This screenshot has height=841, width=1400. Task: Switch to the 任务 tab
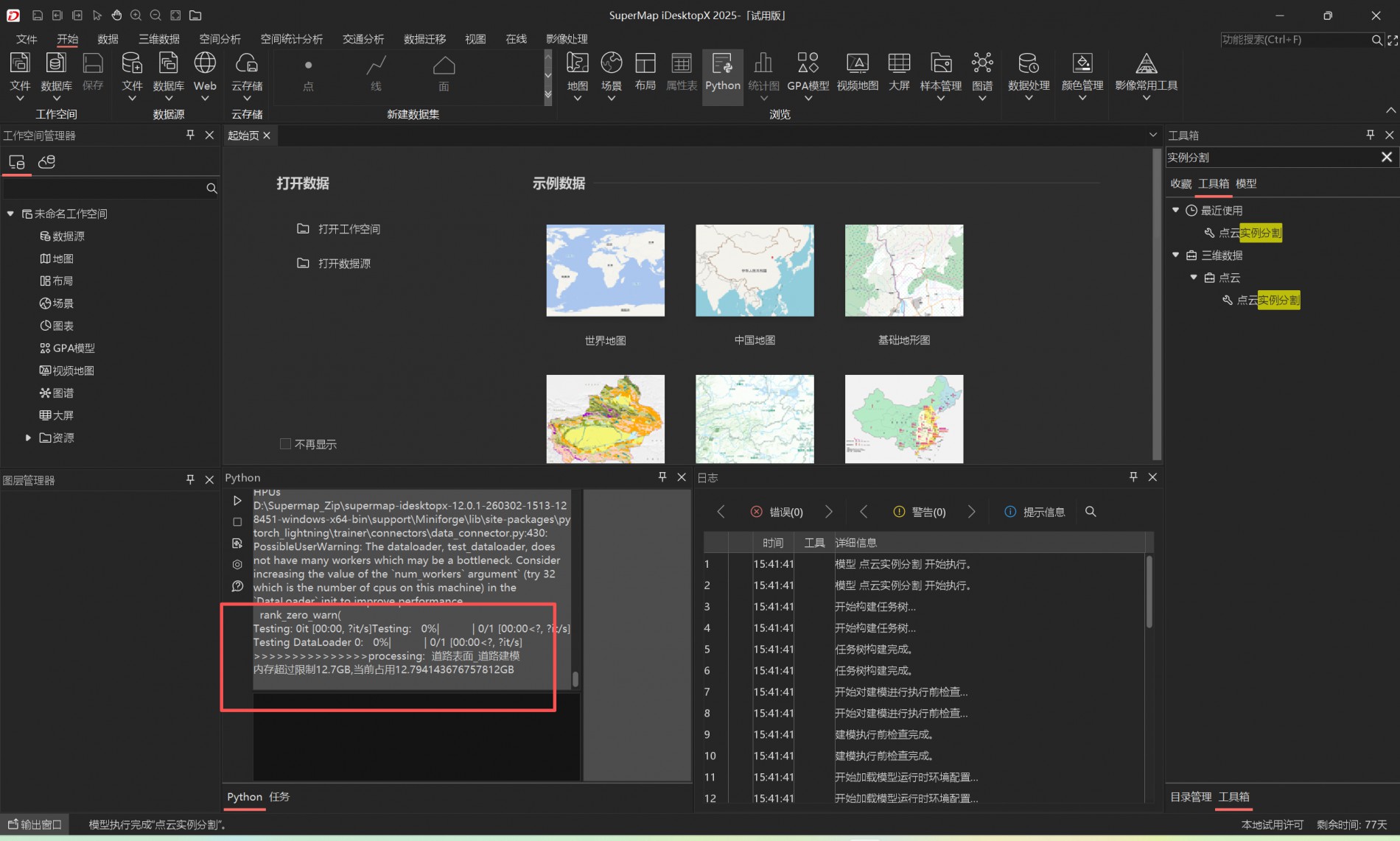[x=279, y=797]
